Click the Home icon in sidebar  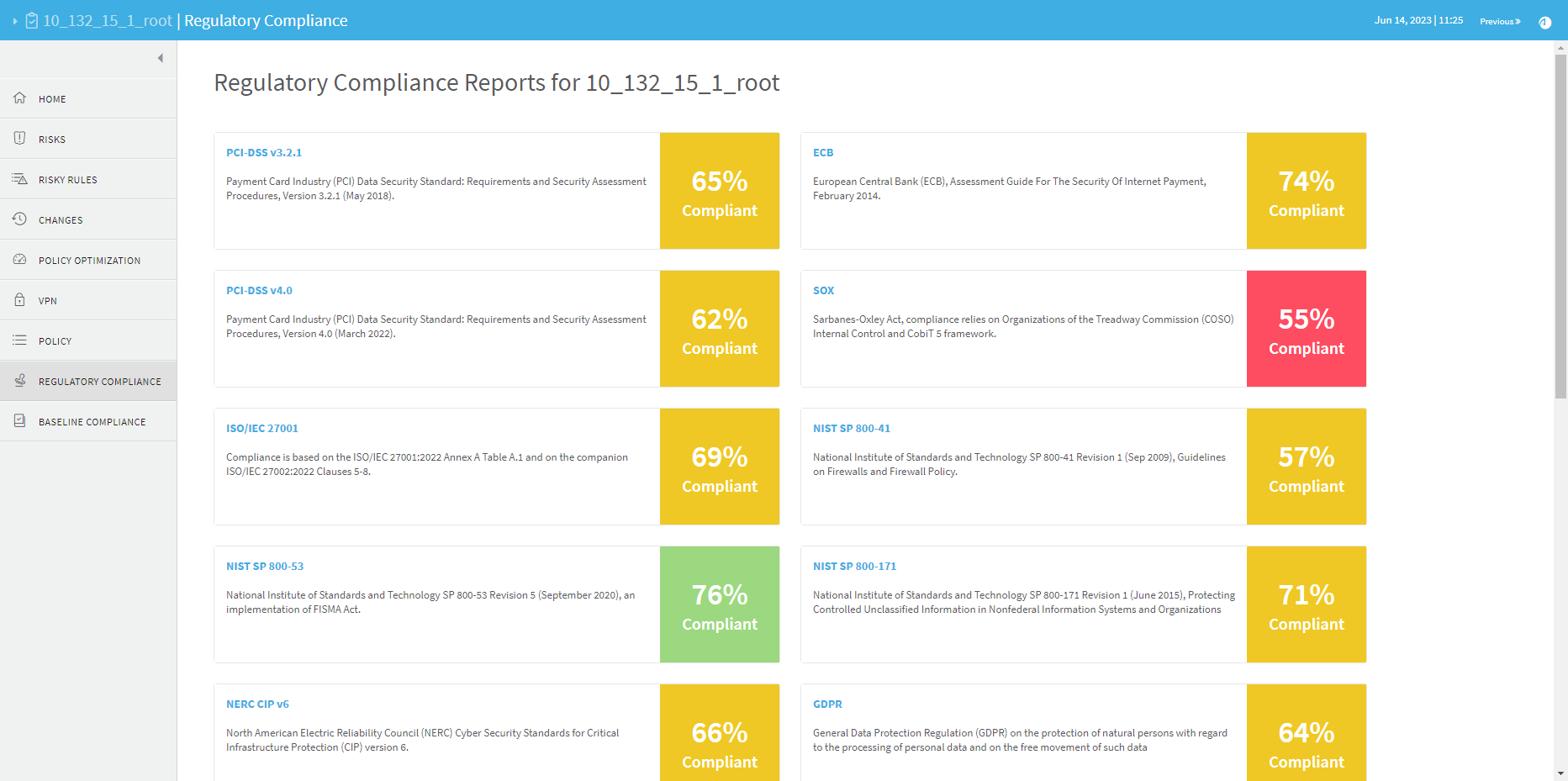tap(19, 98)
